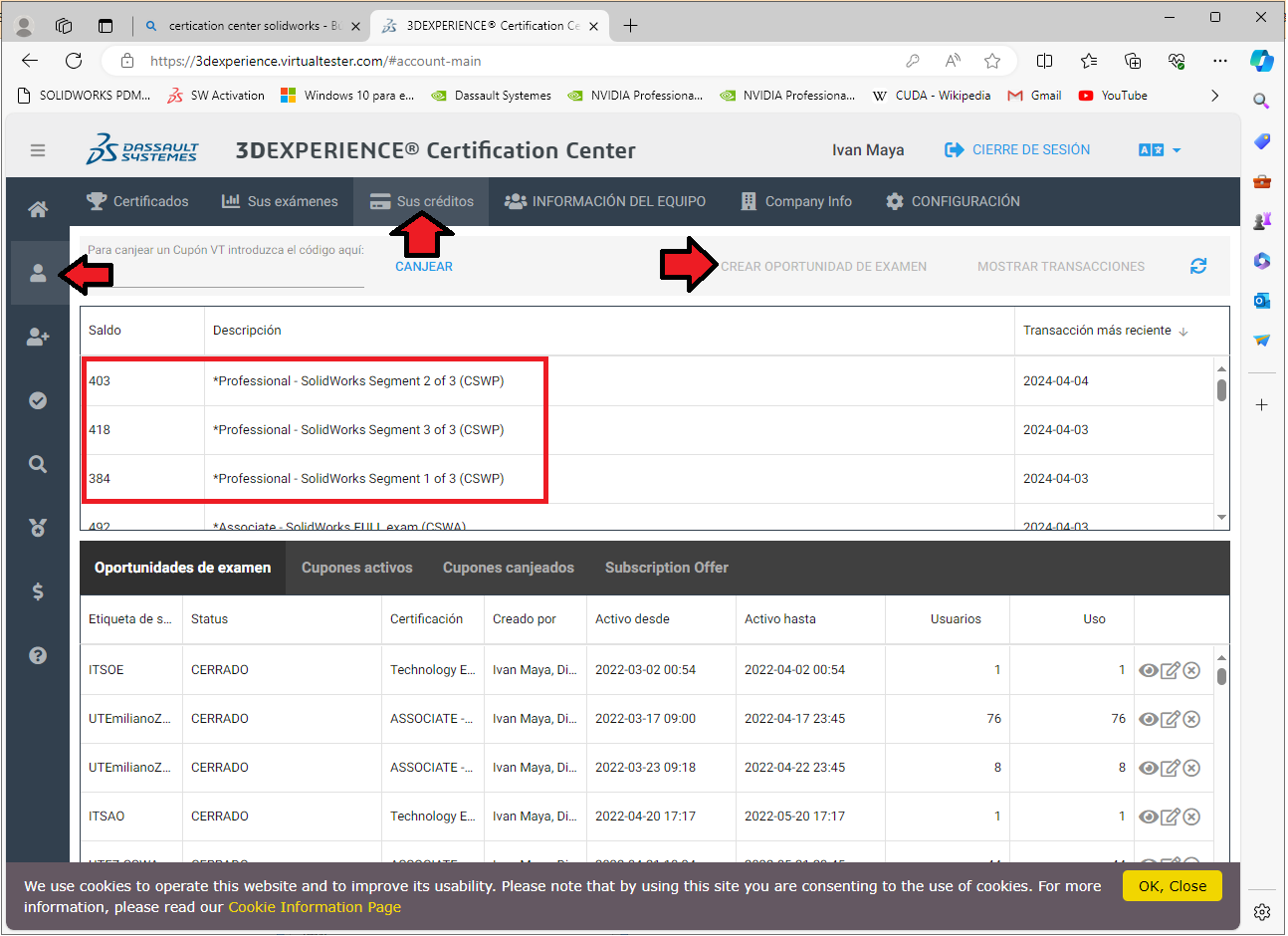The image size is (1288, 936).
Task: Click the CANJEAR button
Action: [424, 267]
